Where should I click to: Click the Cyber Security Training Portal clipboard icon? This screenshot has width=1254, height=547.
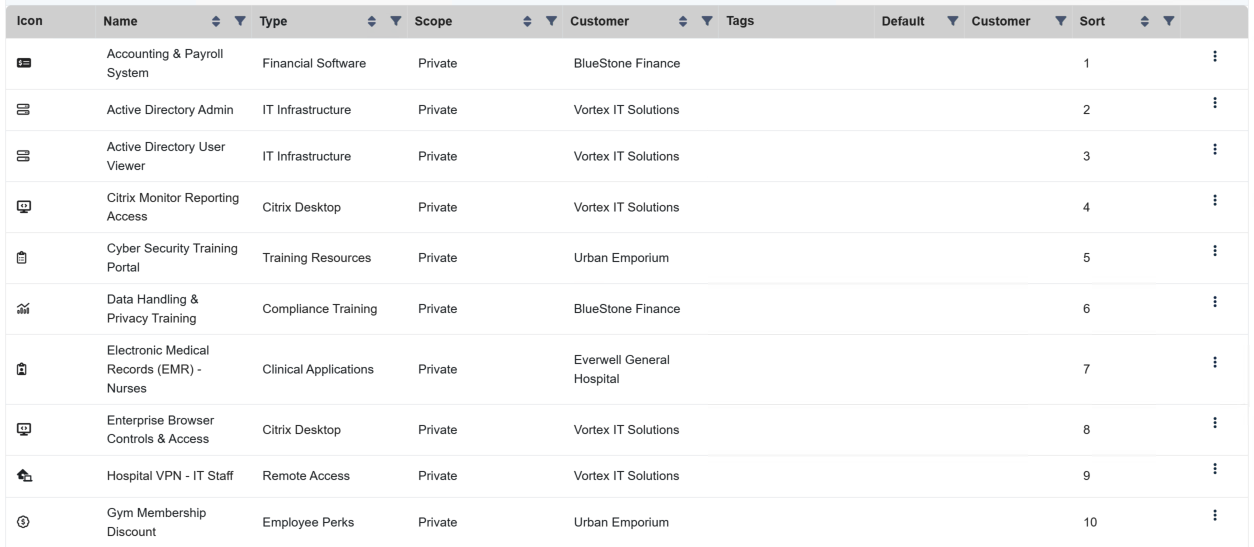(x=24, y=258)
